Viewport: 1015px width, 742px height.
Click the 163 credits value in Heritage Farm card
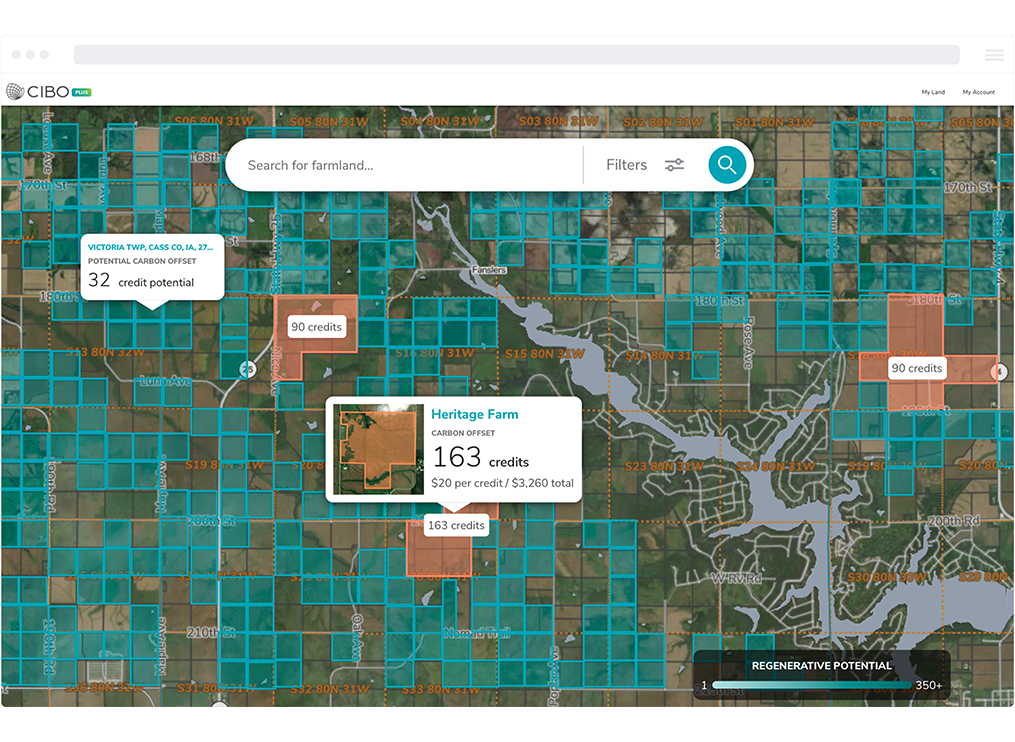click(480, 458)
